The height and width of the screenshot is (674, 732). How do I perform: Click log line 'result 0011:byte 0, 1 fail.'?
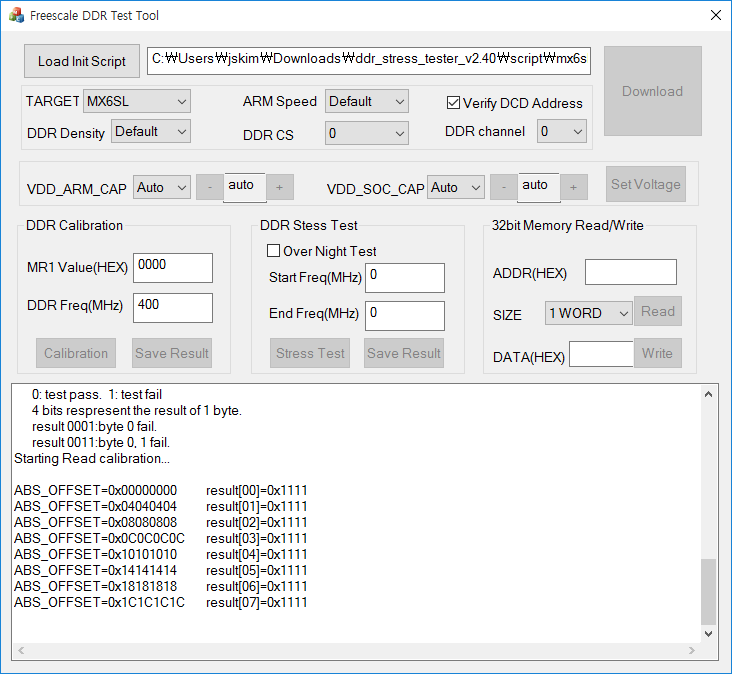click(x=101, y=442)
